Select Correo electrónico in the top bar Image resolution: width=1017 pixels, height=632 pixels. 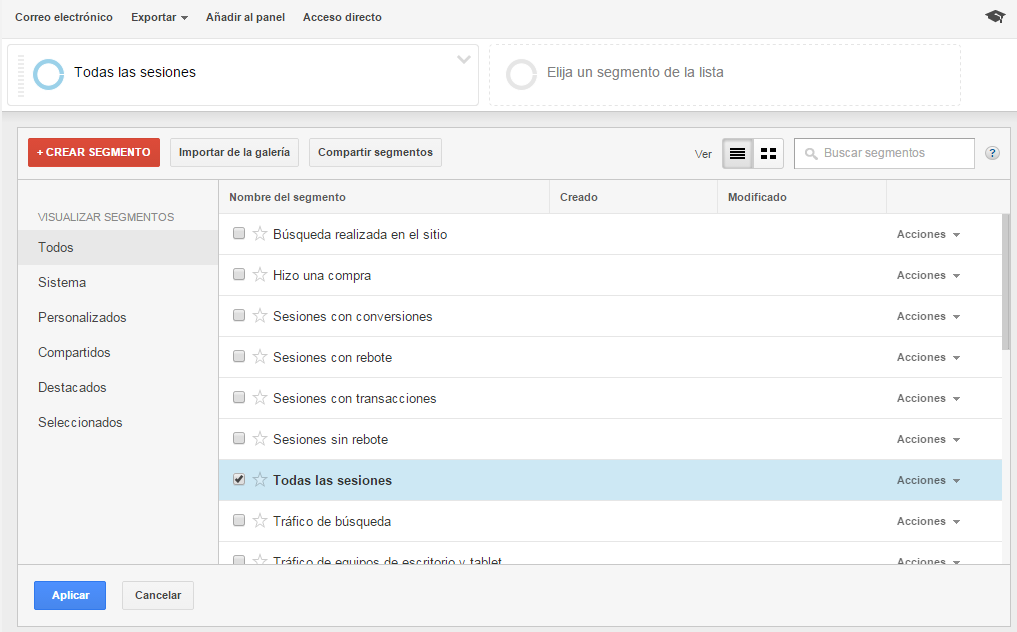click(x=63, y=17)
